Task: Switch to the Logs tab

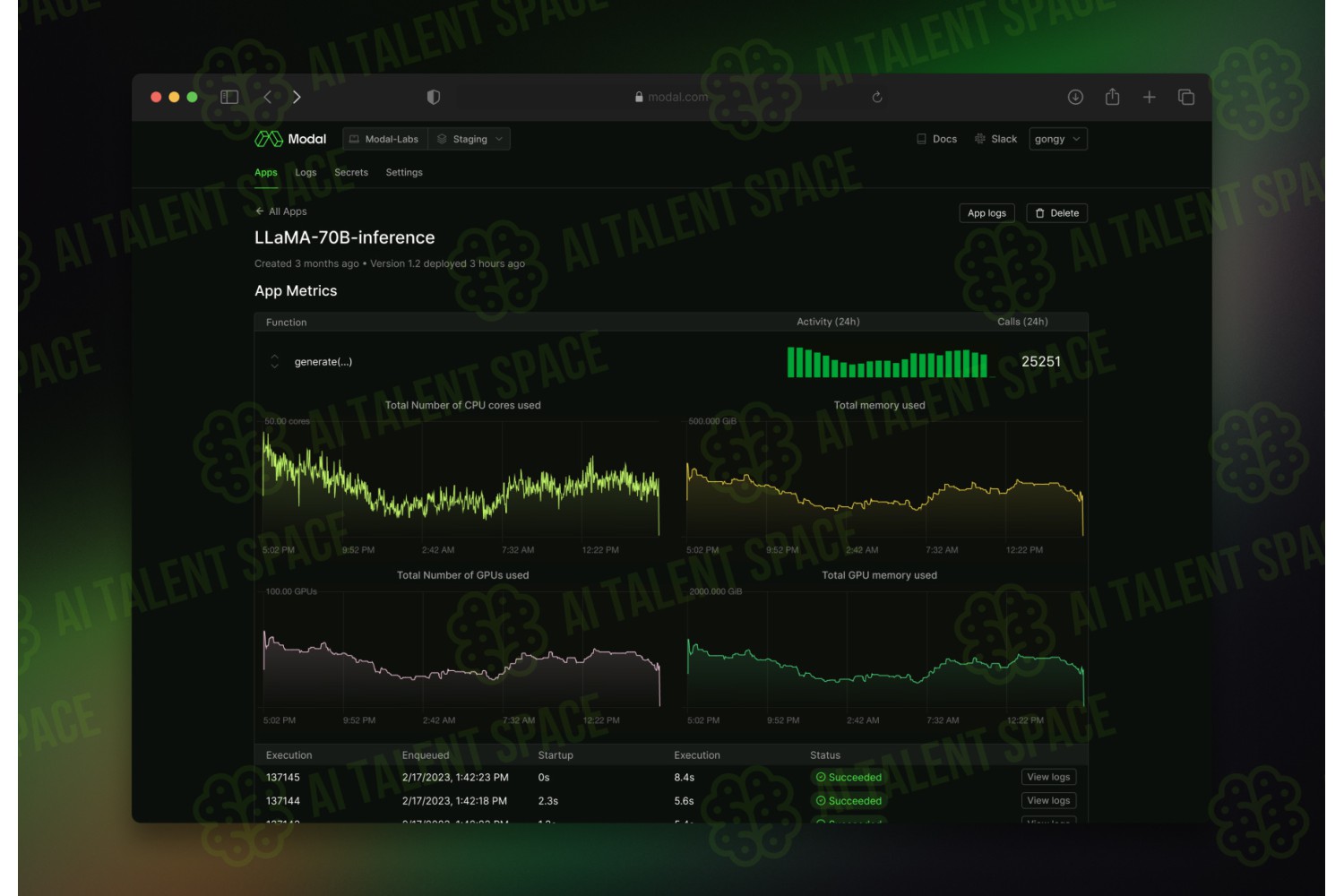Action: (x=306, y=173)
